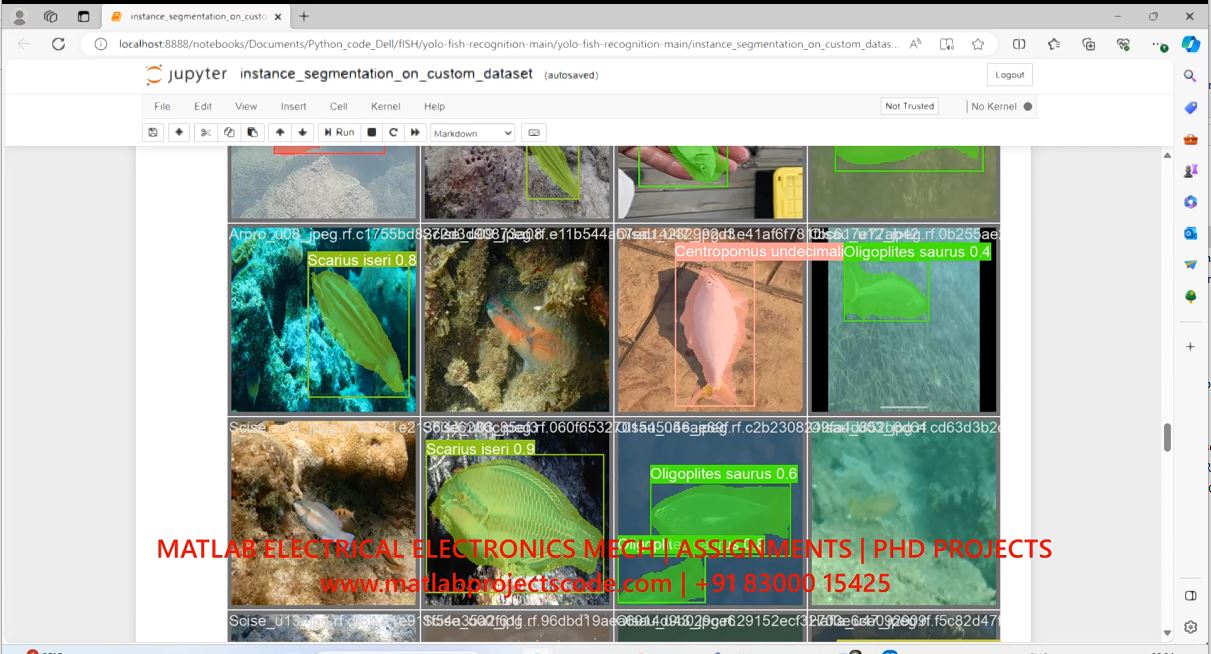Screen dimensions: 1211x654
Task: Open browser Collections
Action: point(1089,44)
